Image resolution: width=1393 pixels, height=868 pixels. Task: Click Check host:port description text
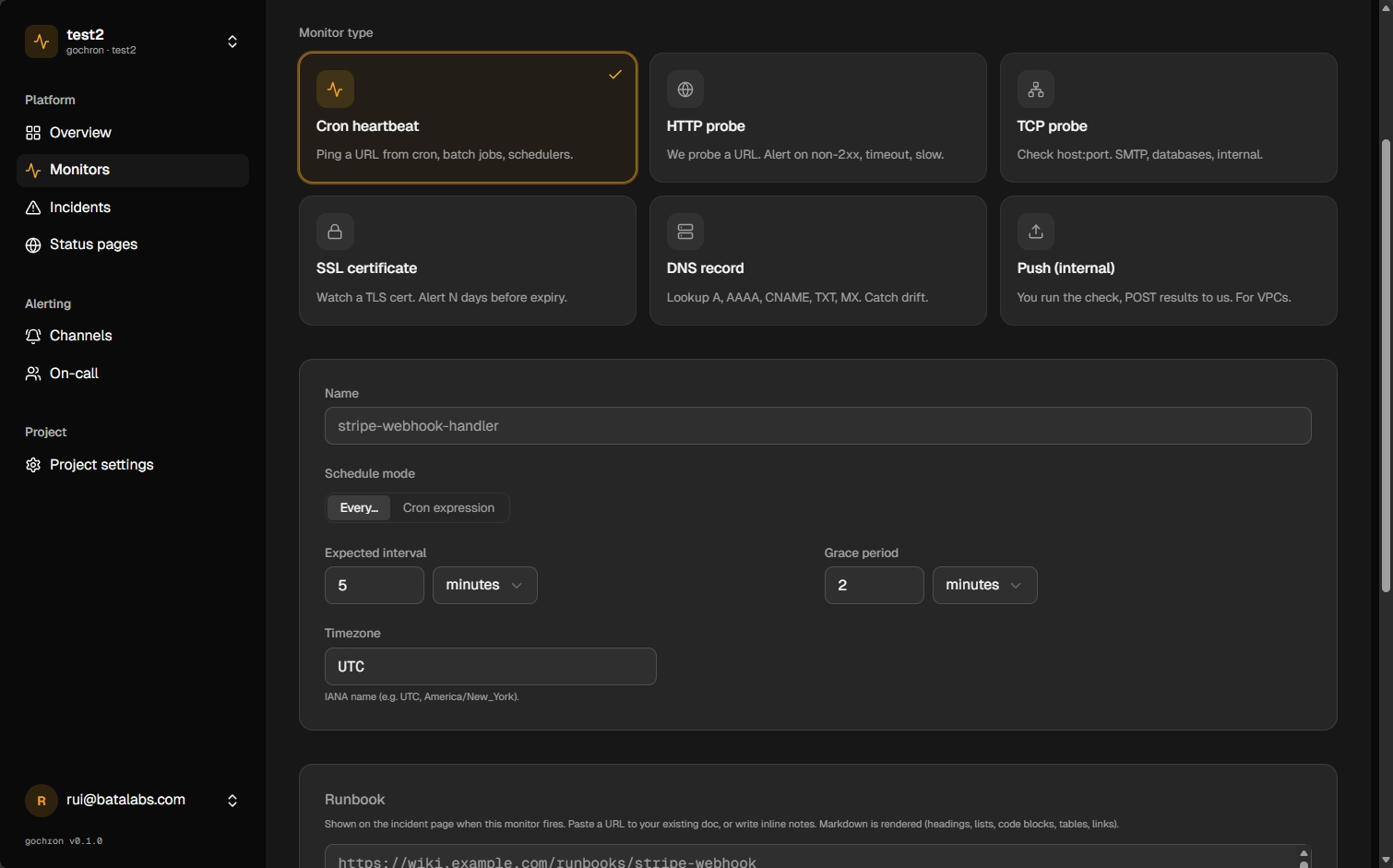coord(1140,155)
